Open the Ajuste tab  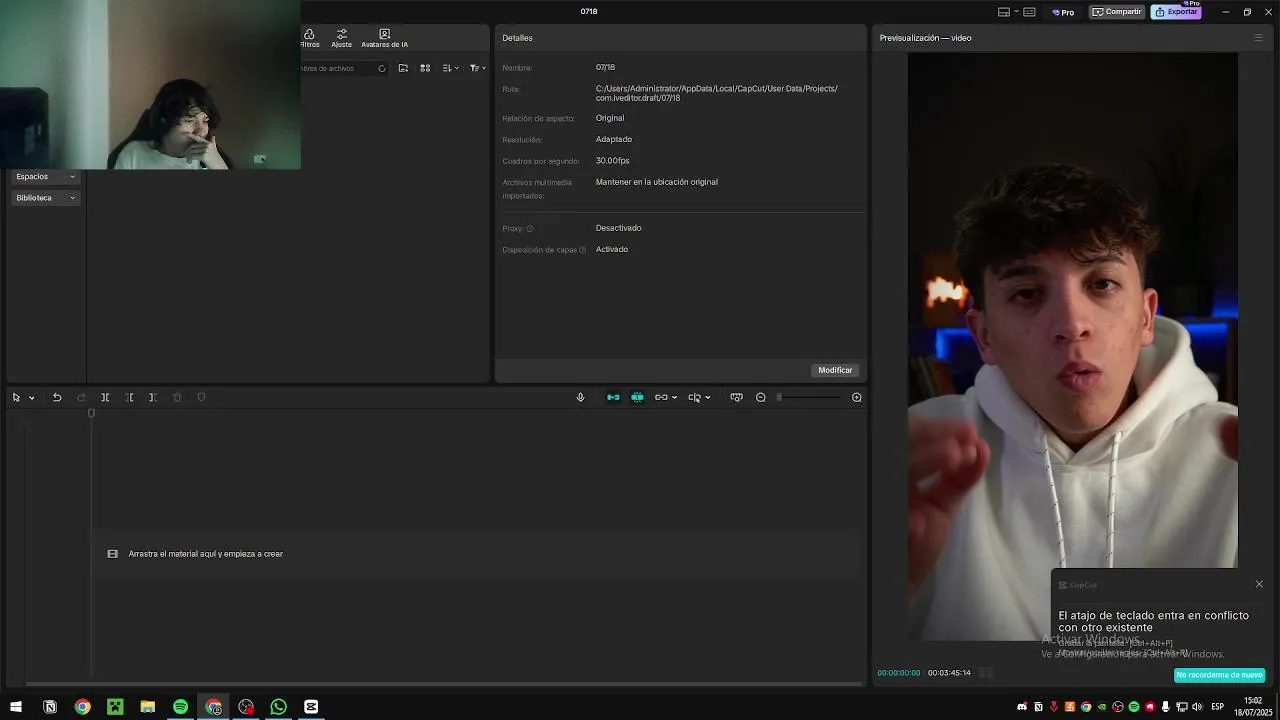coord(341,38)
